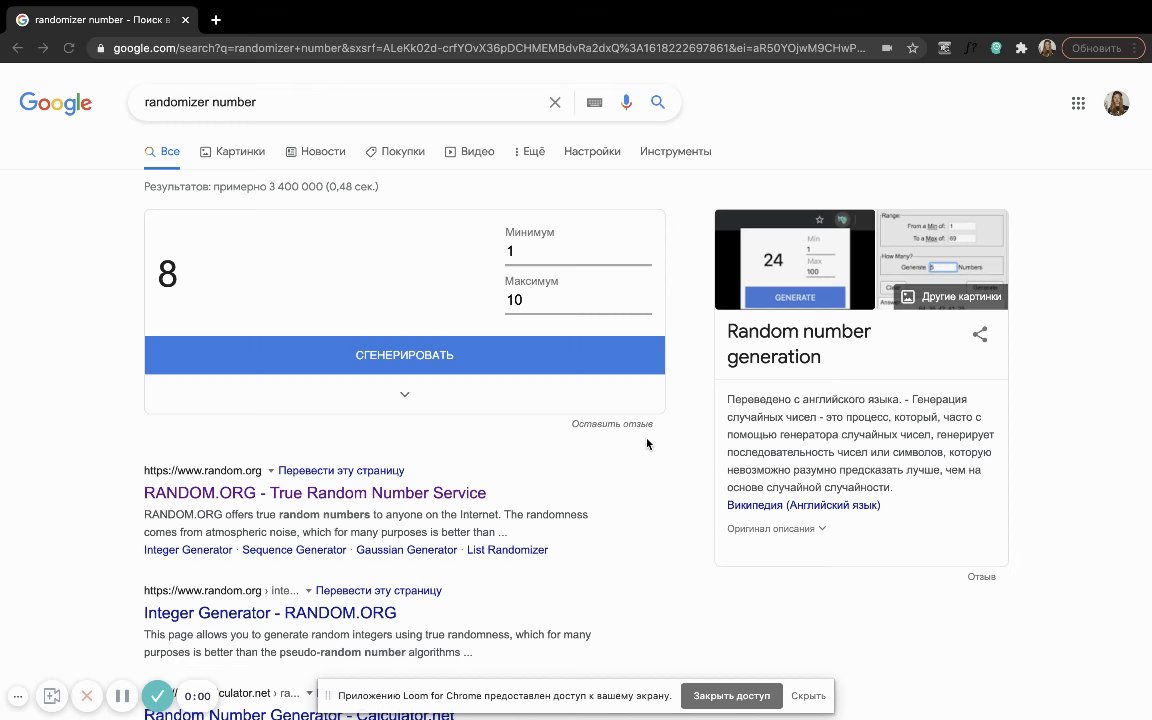Click the Максимум input field
Image resolution: width=1152 pixels, height=720 pixels.
pyautogui.click(x=578, y=300)
